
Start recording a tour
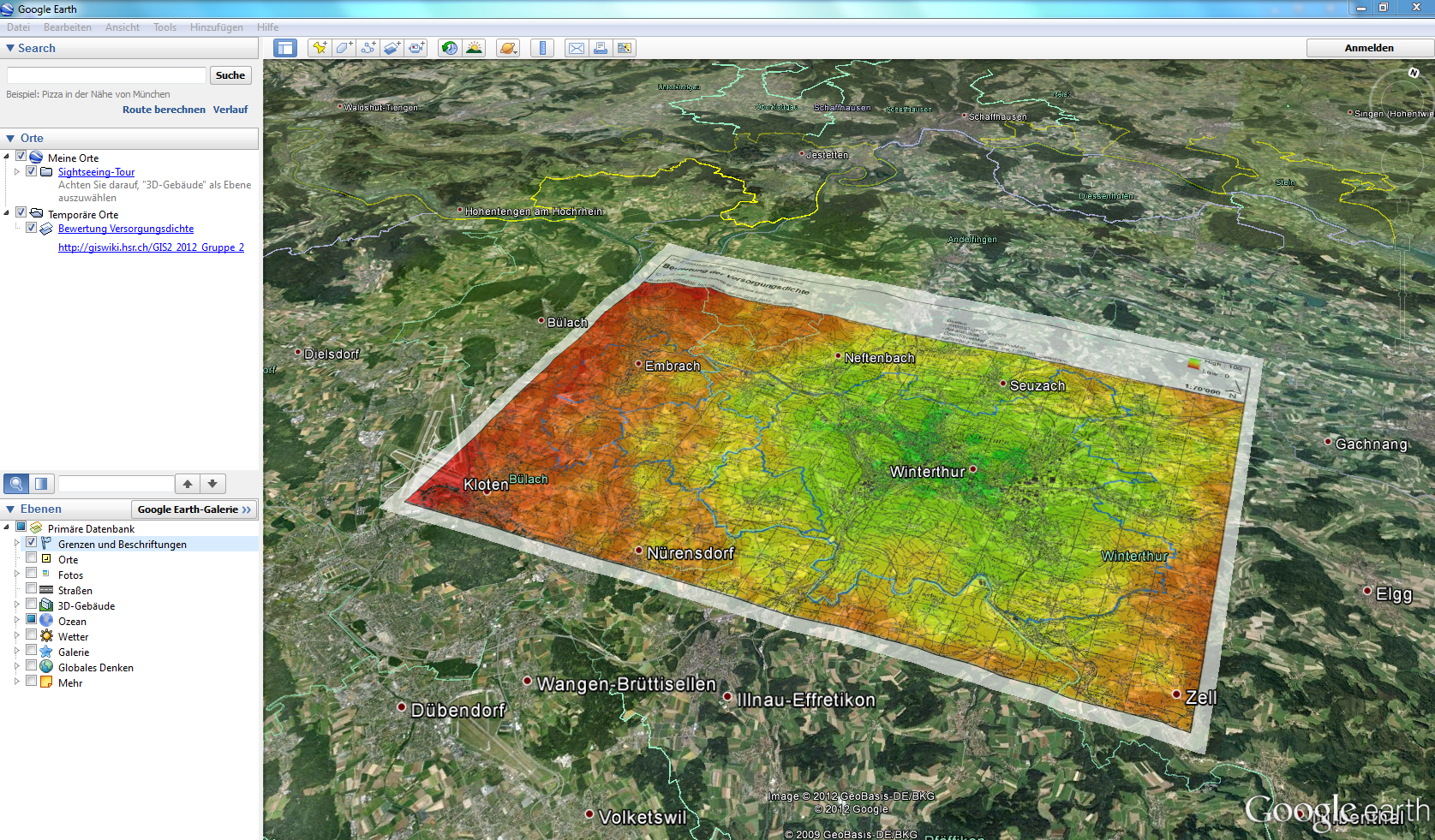click(x=417, y=48)
